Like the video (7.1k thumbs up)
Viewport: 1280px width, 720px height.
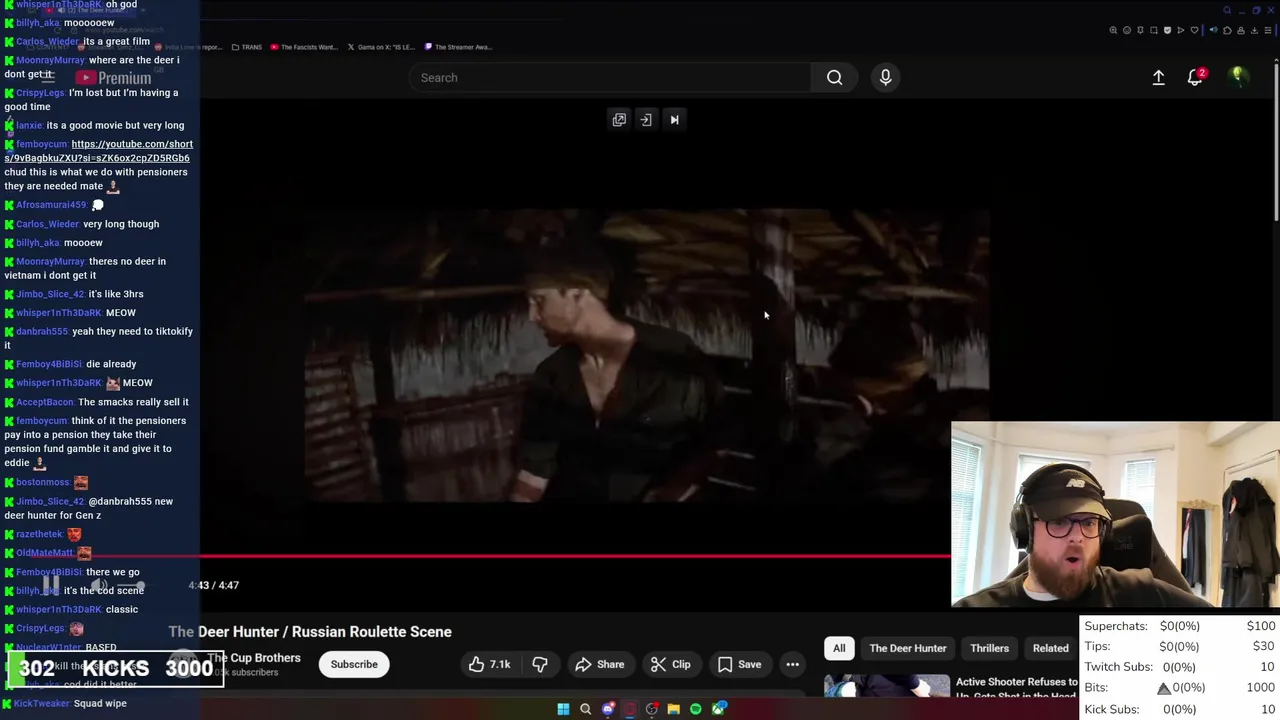click(488, 664)
